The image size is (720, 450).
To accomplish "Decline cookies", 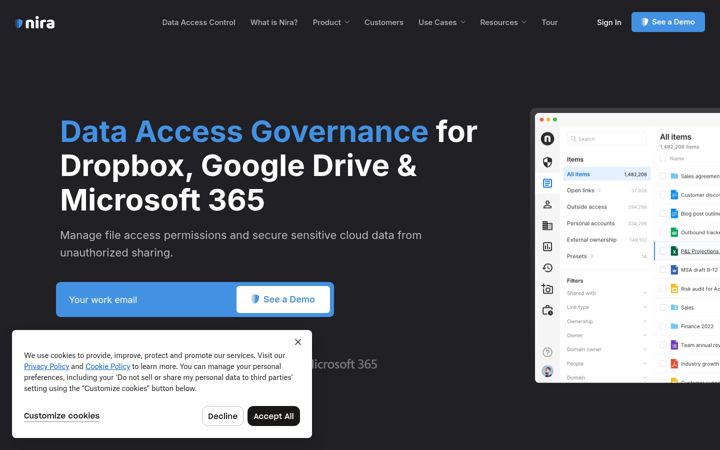I will click(223, 416).
